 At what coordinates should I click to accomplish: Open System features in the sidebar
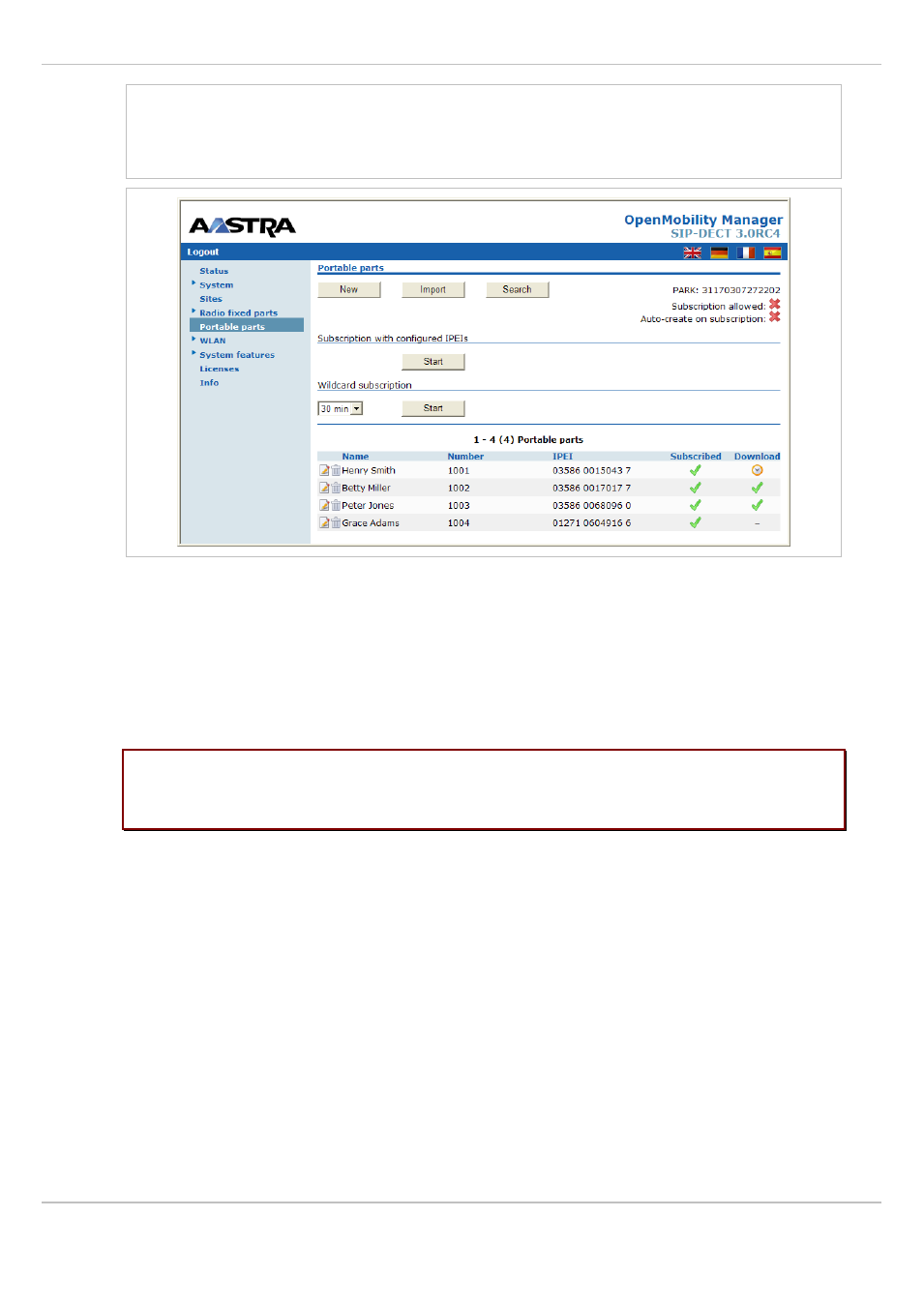pyautogui.click(x=237, y=355)
